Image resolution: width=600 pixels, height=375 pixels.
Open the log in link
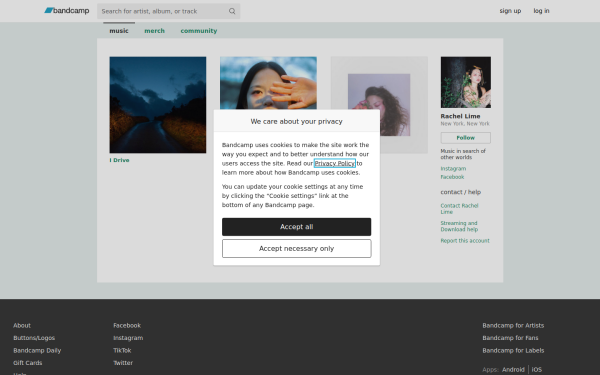541,11
